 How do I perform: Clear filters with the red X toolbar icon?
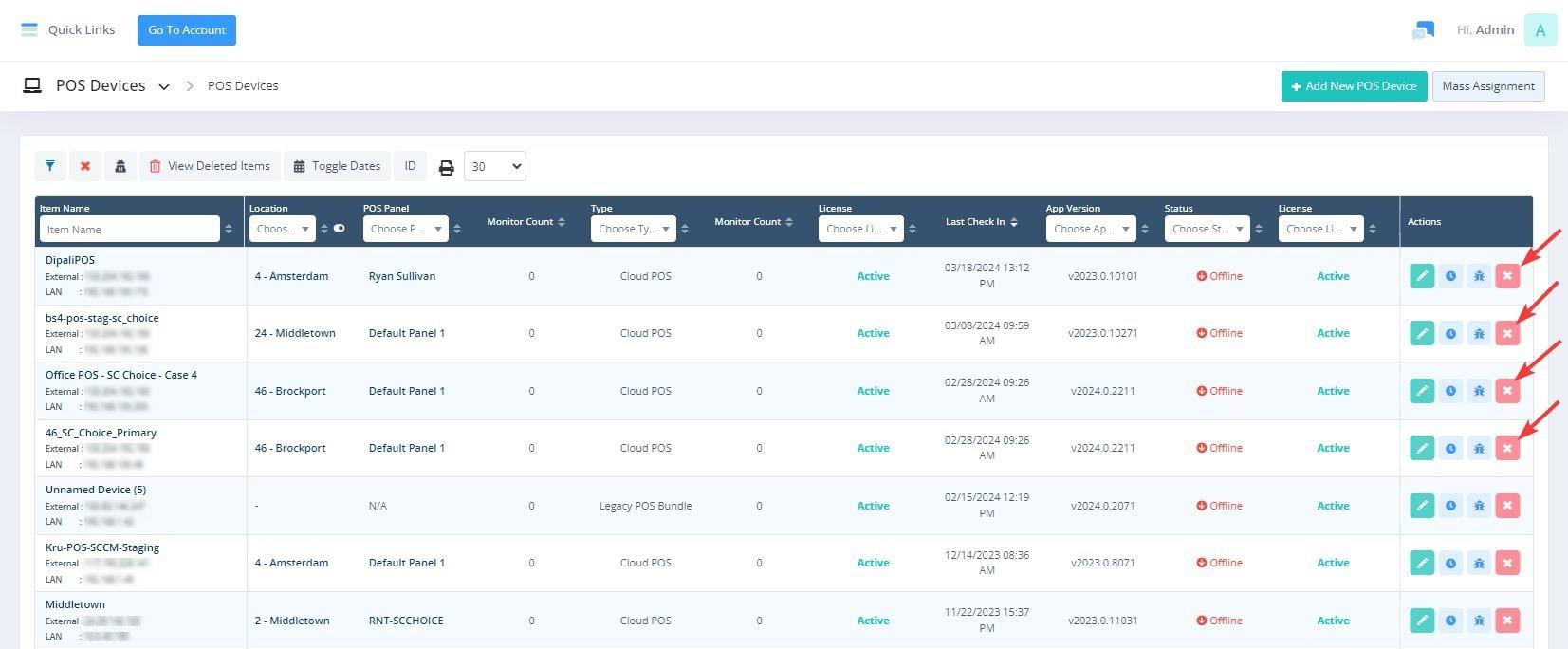(85, 166)
